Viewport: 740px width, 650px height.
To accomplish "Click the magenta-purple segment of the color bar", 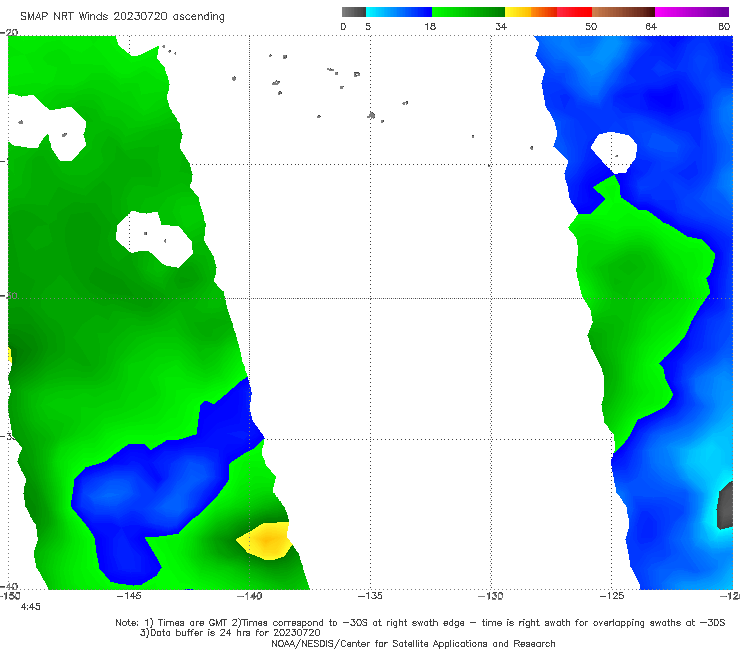I will click(x=692, y=12).
